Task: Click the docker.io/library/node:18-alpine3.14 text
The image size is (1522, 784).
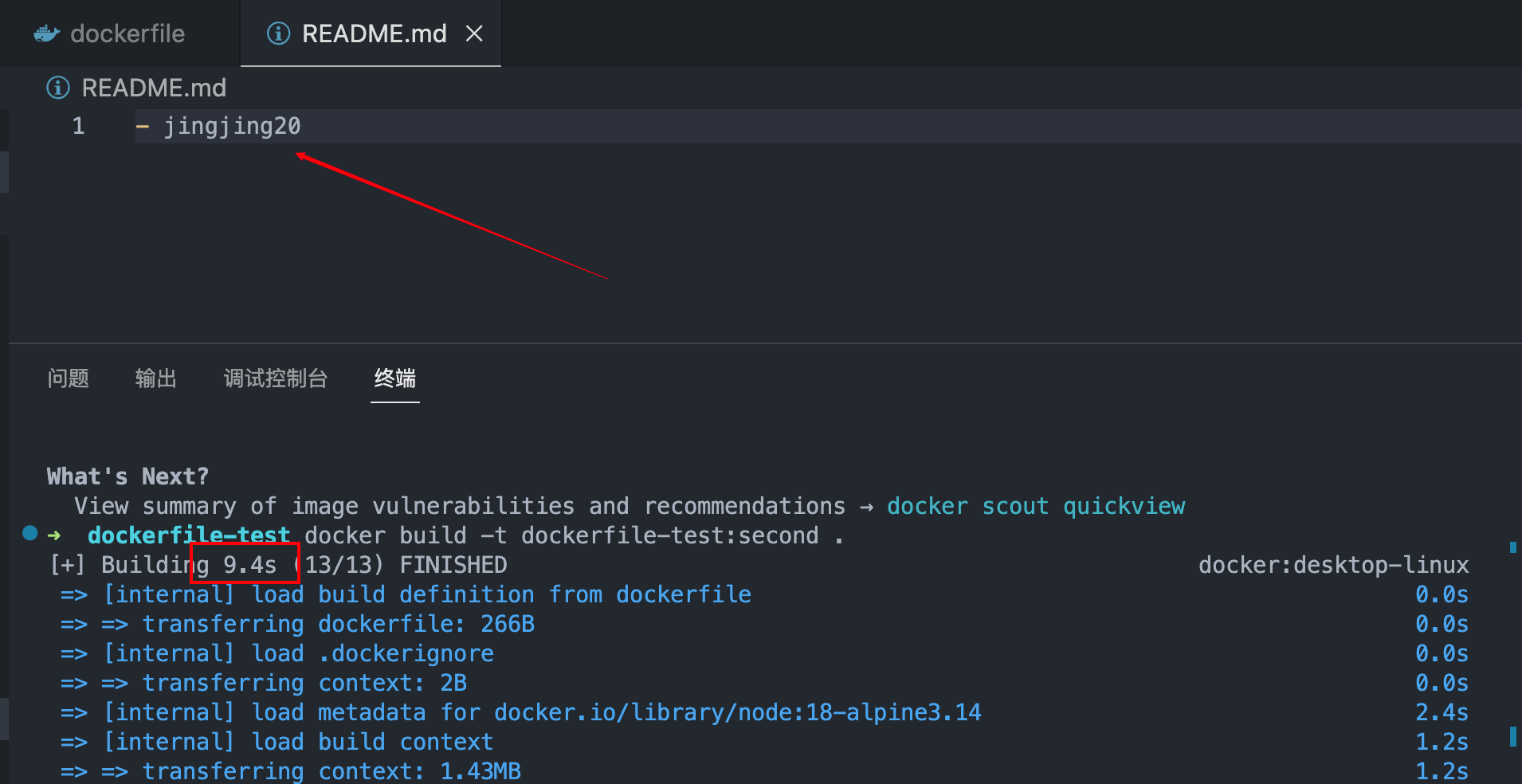Action: (x=737, y=712)
